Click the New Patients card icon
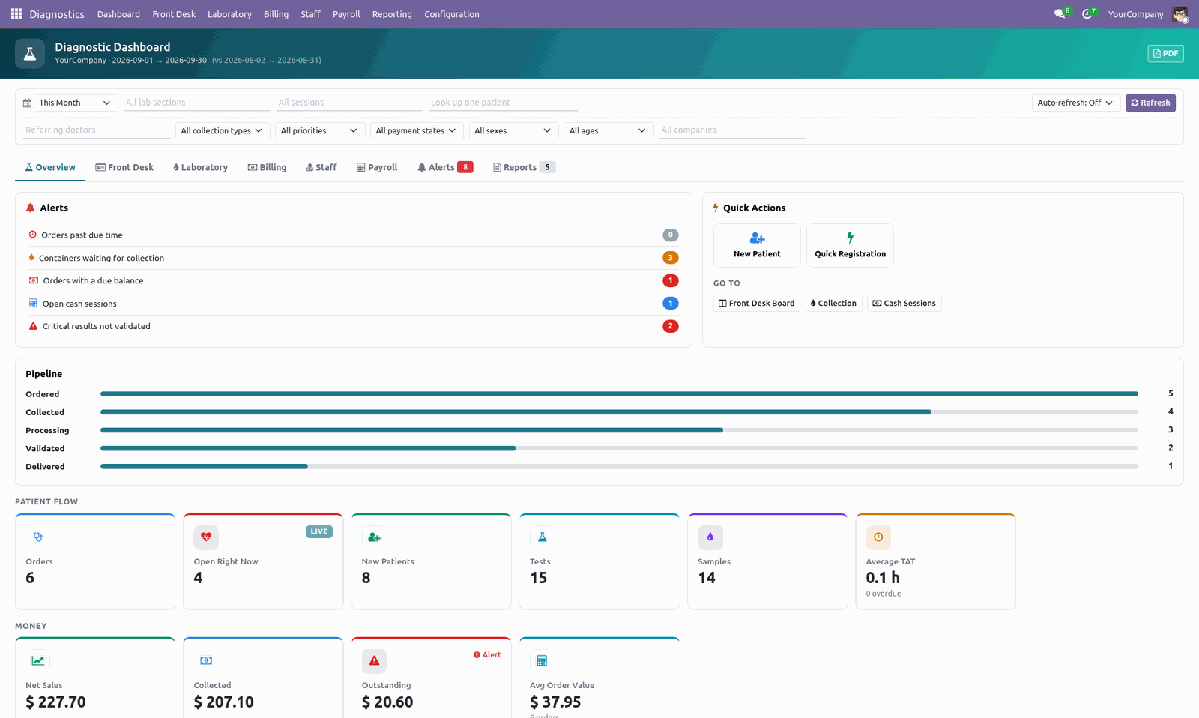1199x718 pixels. point(374,537)
